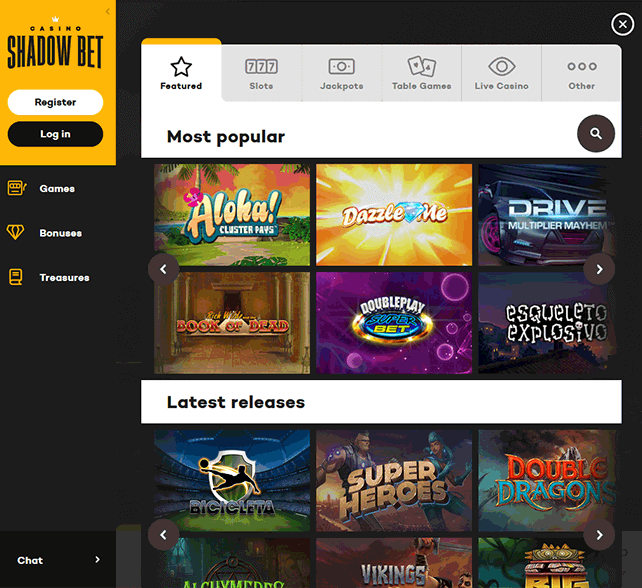
Task: Select the Table Games tab
Action: tap(421, 73)
